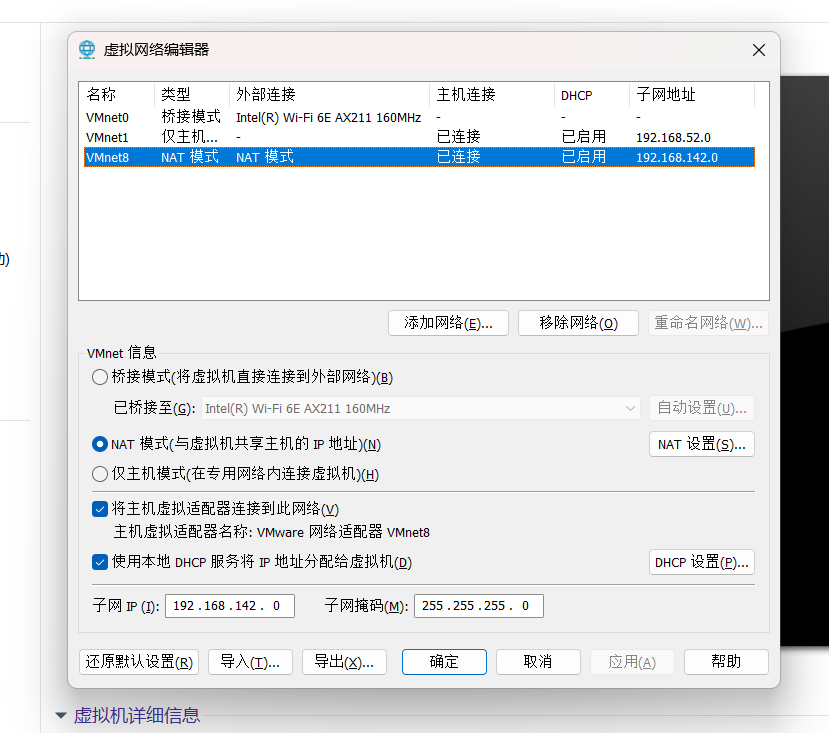Open 帮助 for the network editor
829x733 pixels.
point(726,662)
